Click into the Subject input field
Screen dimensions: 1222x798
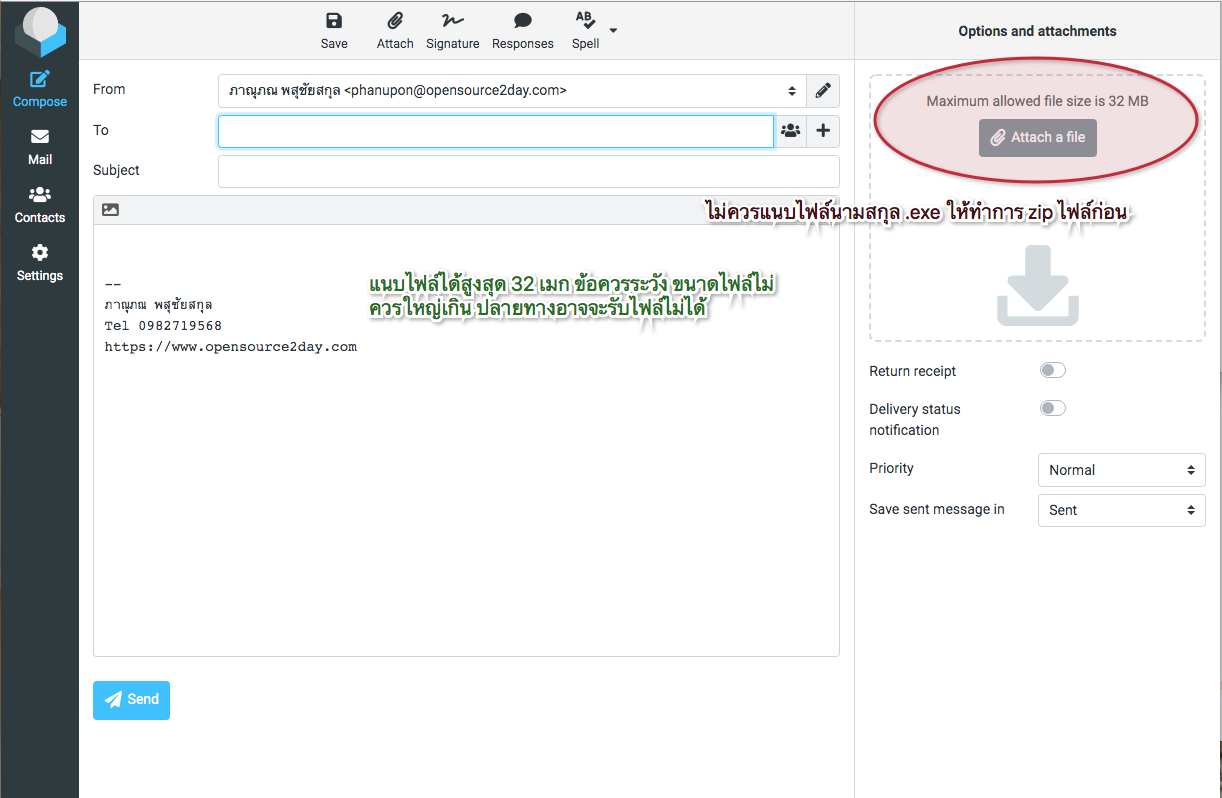[x=528, y=171]
